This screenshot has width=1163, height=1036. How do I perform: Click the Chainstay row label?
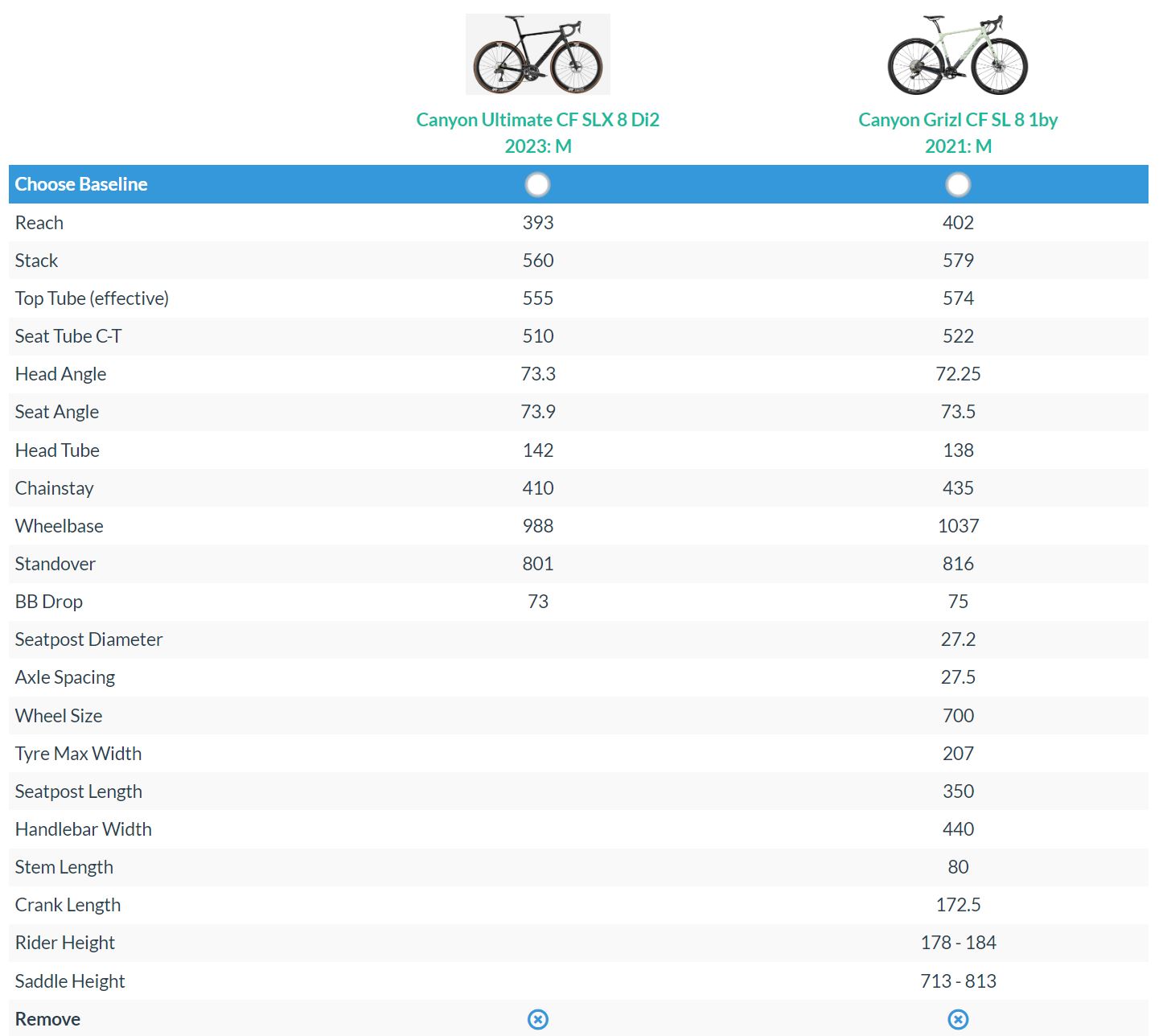pyautogui.click(x=55, y=488)
